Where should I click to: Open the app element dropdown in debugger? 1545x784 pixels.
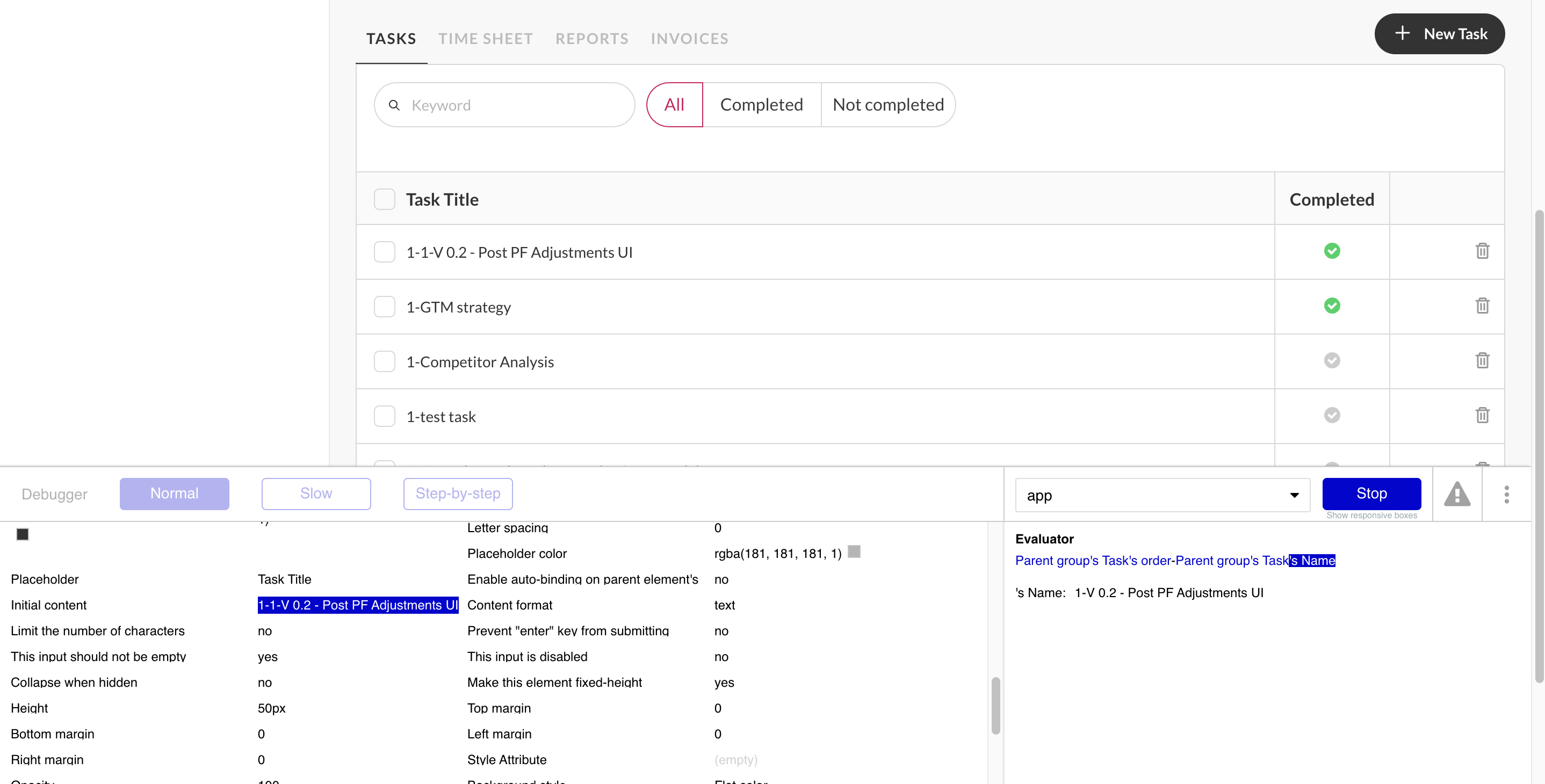click(x=1162, y=495)
